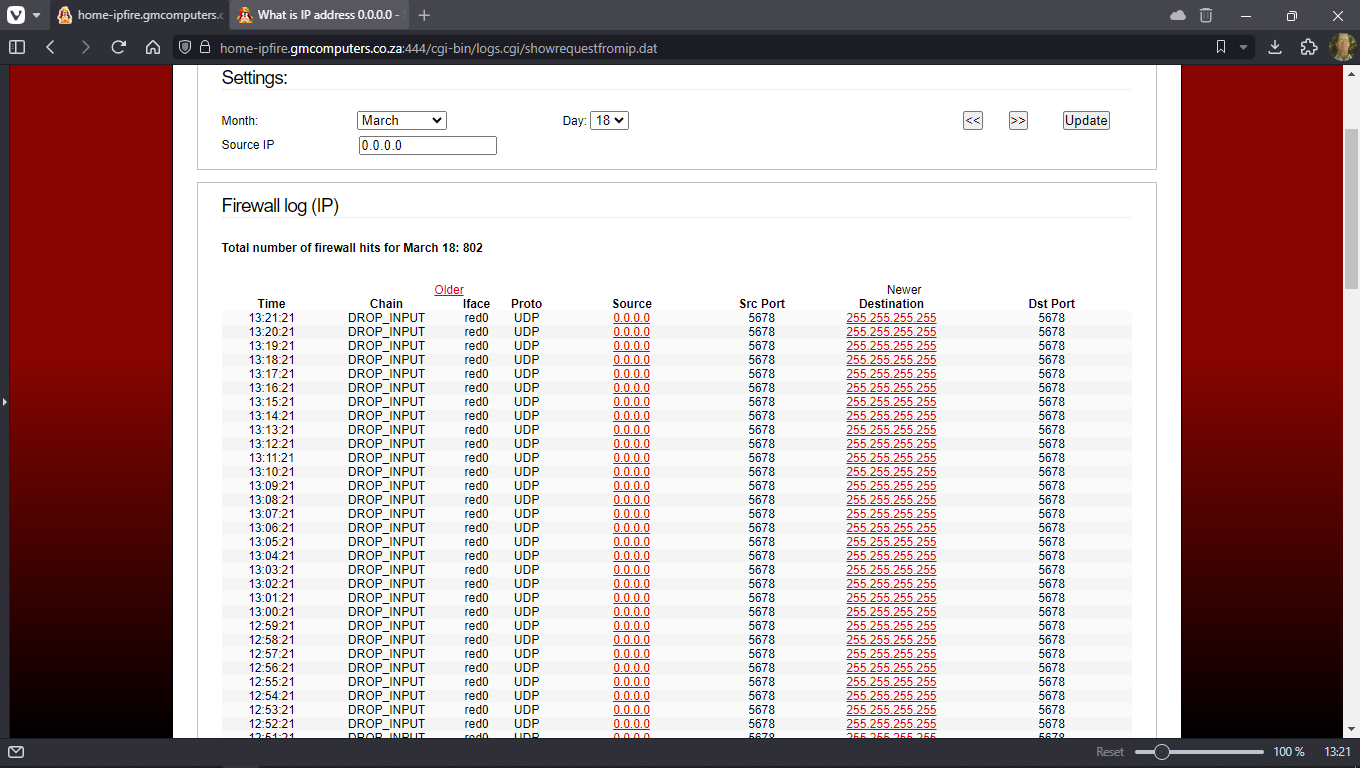
Task: Click the Source IP input field
Action: pyautogui.click(x=427, y=145)
